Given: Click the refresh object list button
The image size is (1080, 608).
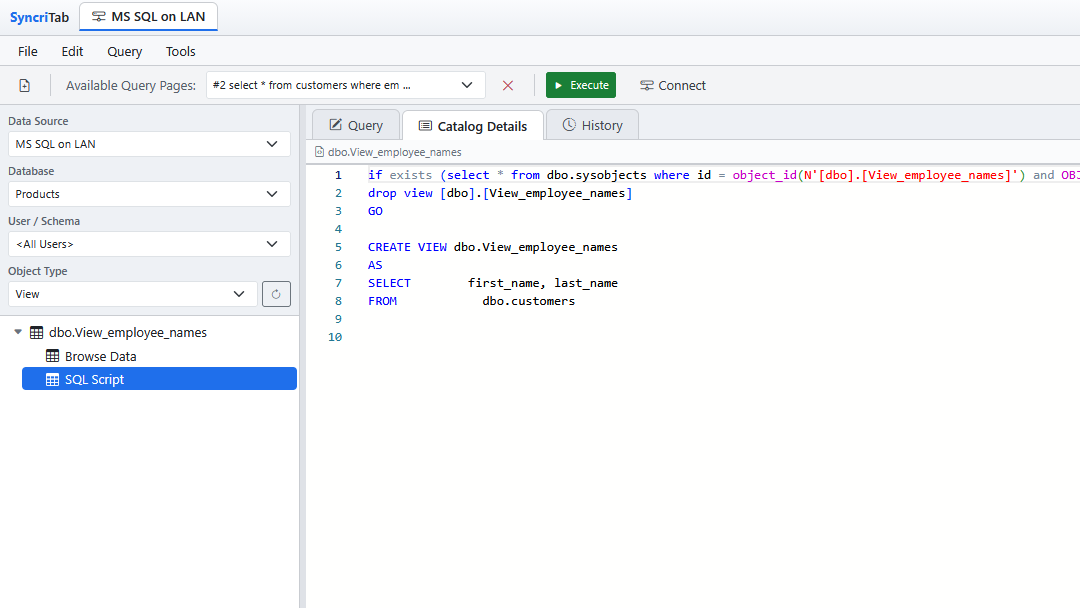Looking at the screenshot, I should coord(276,294).
